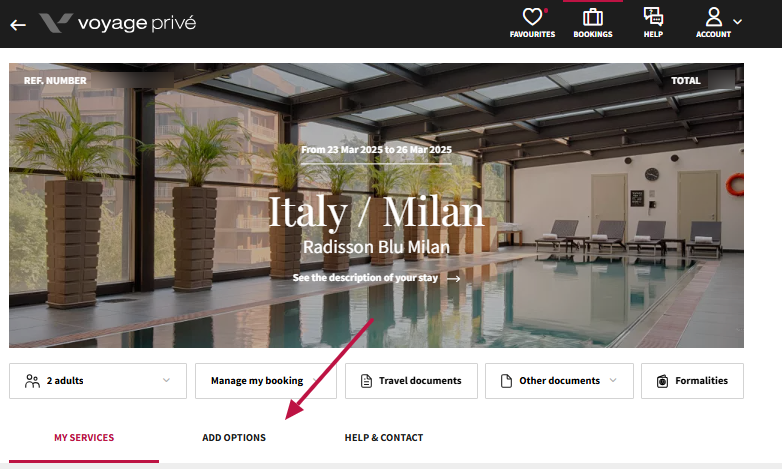Click the arrow after the stay description link

(x=453, y=278)
